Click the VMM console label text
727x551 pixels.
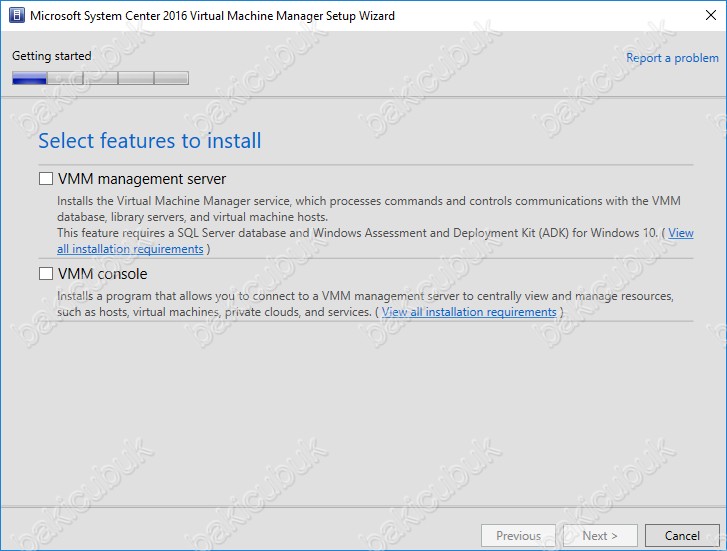click(102, 274)
